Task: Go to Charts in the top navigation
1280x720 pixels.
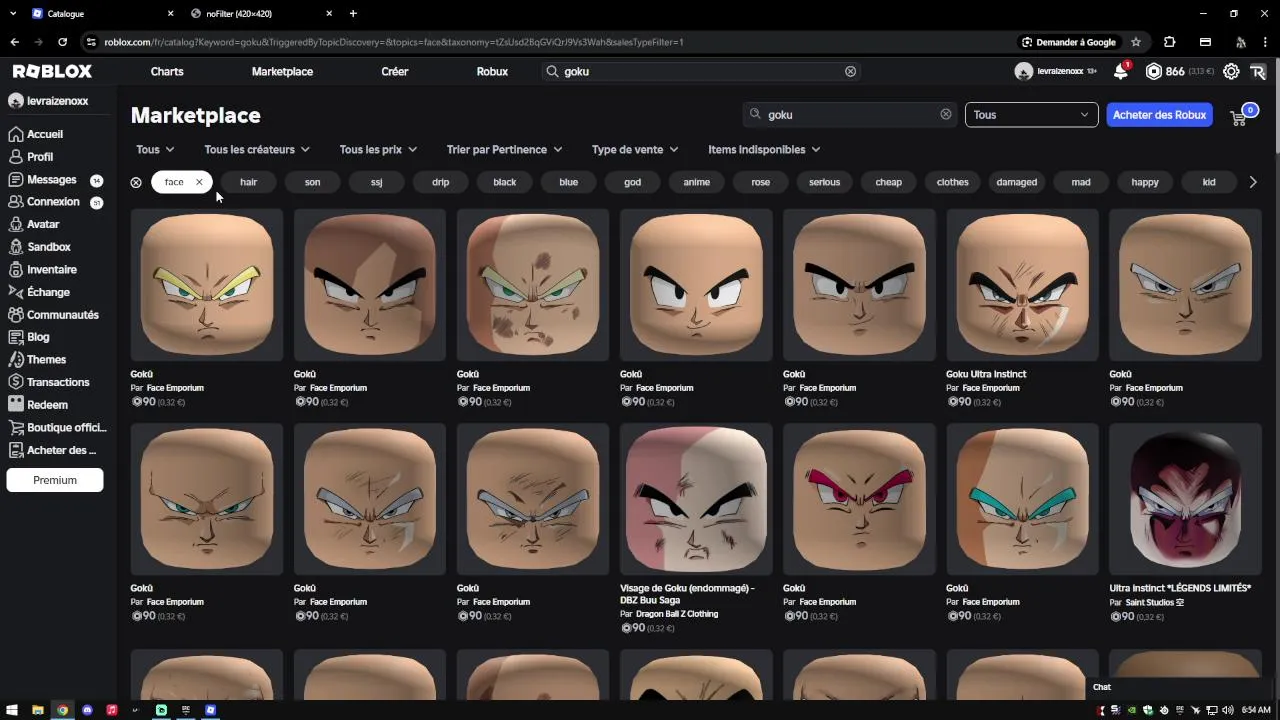Action: click(x=167, y=72)
